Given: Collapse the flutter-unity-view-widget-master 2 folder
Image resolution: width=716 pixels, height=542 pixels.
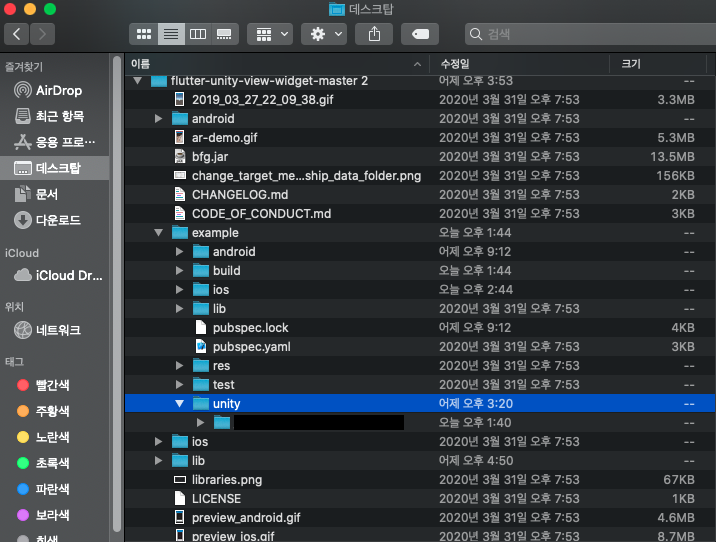Looking at the screenshot, I should tap(137, 81).
